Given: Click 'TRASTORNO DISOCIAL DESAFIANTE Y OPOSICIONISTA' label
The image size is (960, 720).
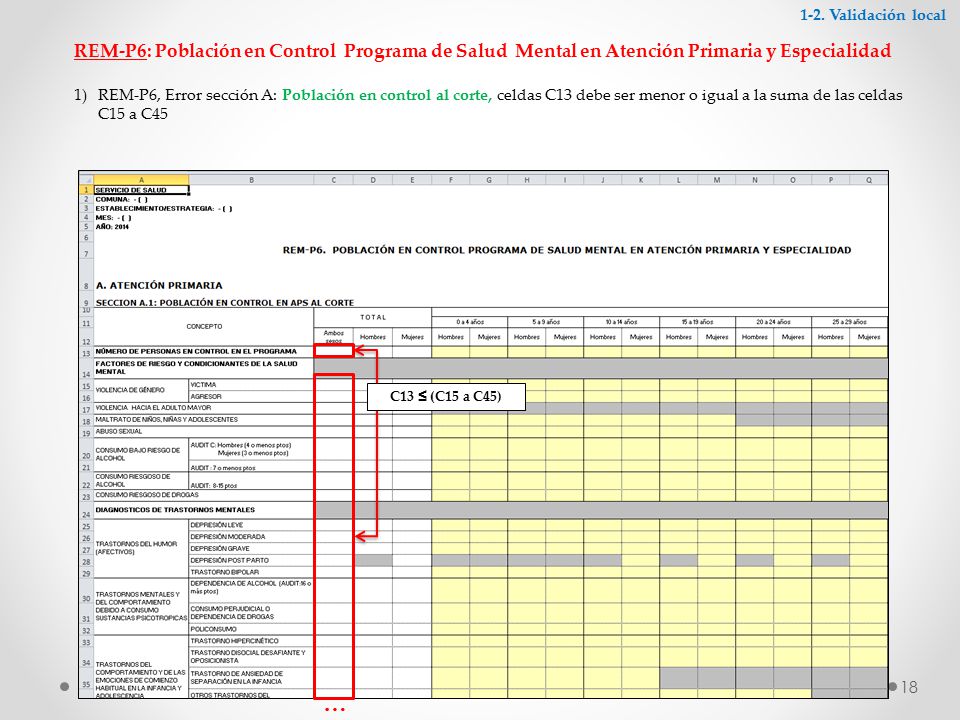Looking at the screenshot, I should [x=251, y=656].
